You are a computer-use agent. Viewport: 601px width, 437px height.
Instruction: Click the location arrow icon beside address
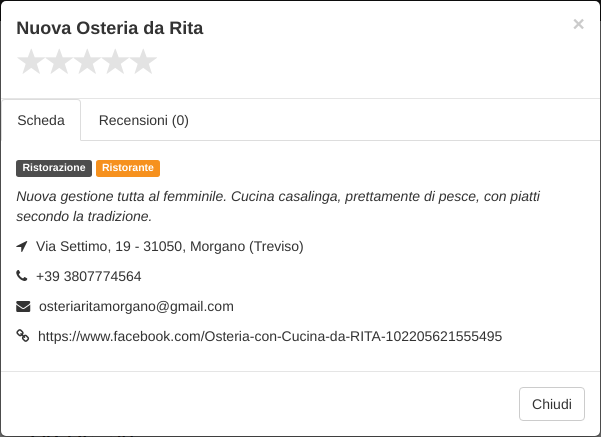[22, 246]
